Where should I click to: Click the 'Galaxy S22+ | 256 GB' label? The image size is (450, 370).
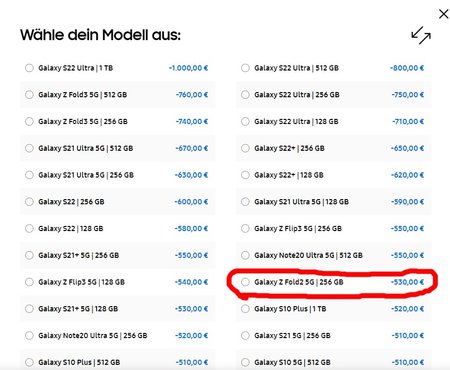coord(289,148)
